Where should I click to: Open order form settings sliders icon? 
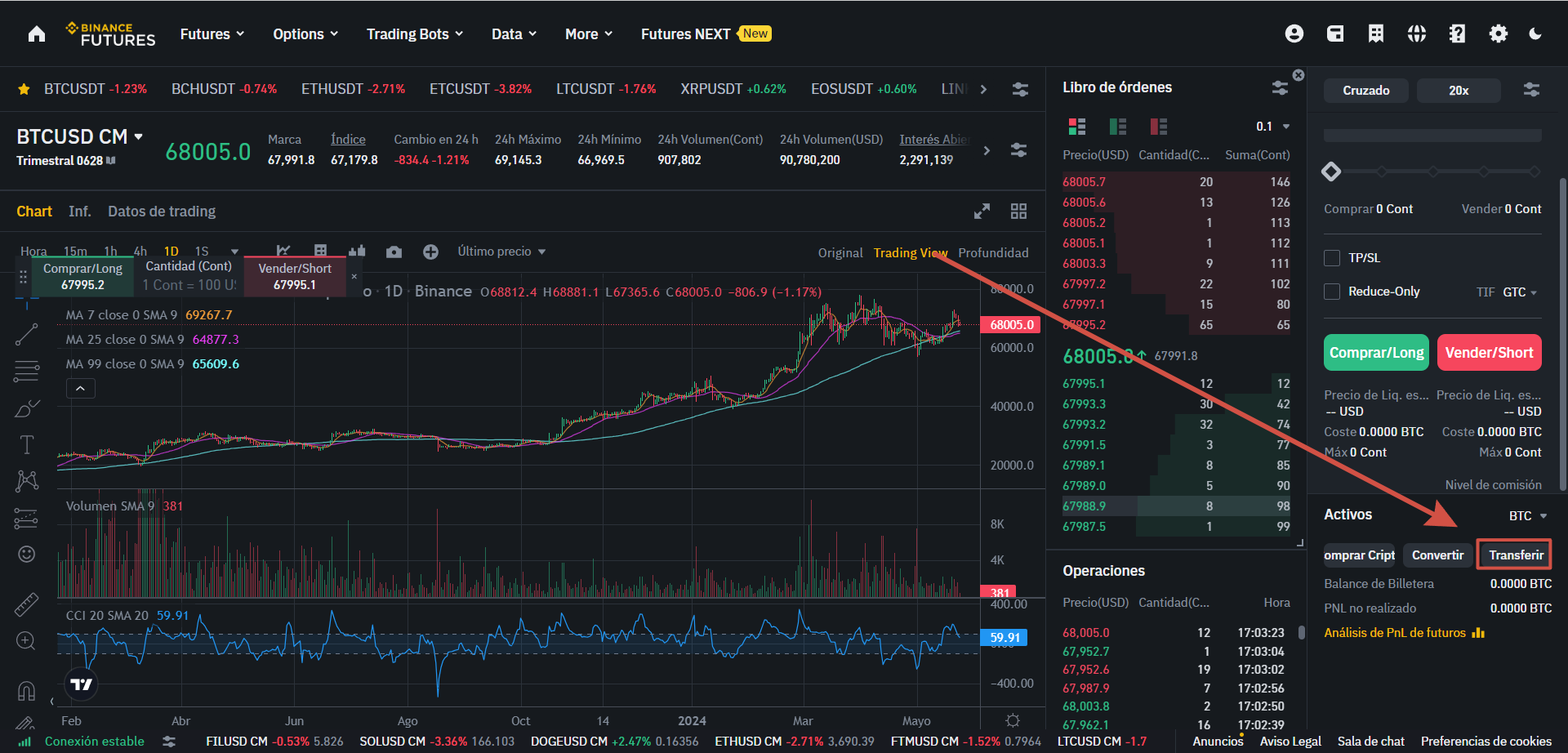point(1531,90)
